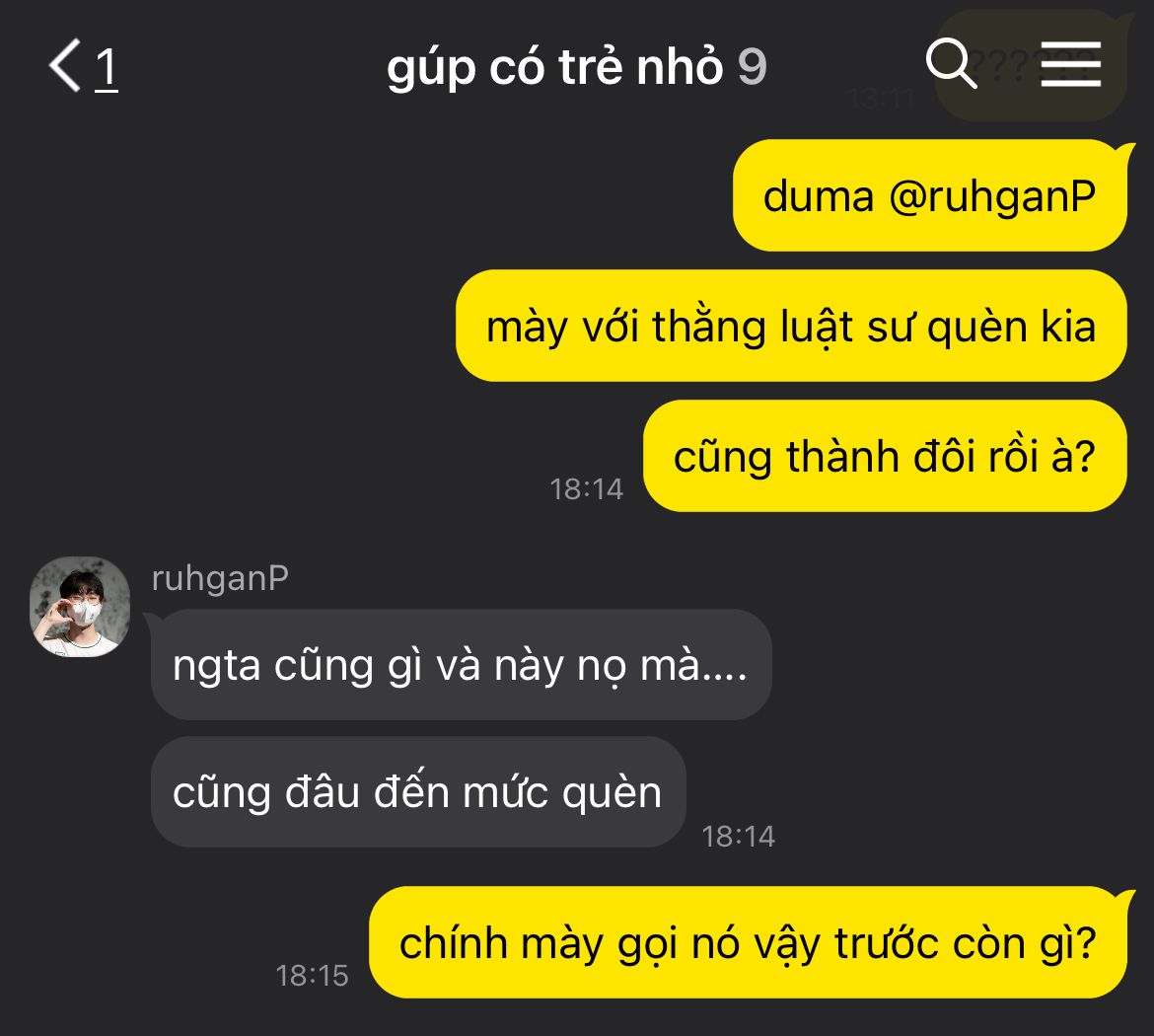
Task: Tap the back arrow icon
Action: [65, 65]
